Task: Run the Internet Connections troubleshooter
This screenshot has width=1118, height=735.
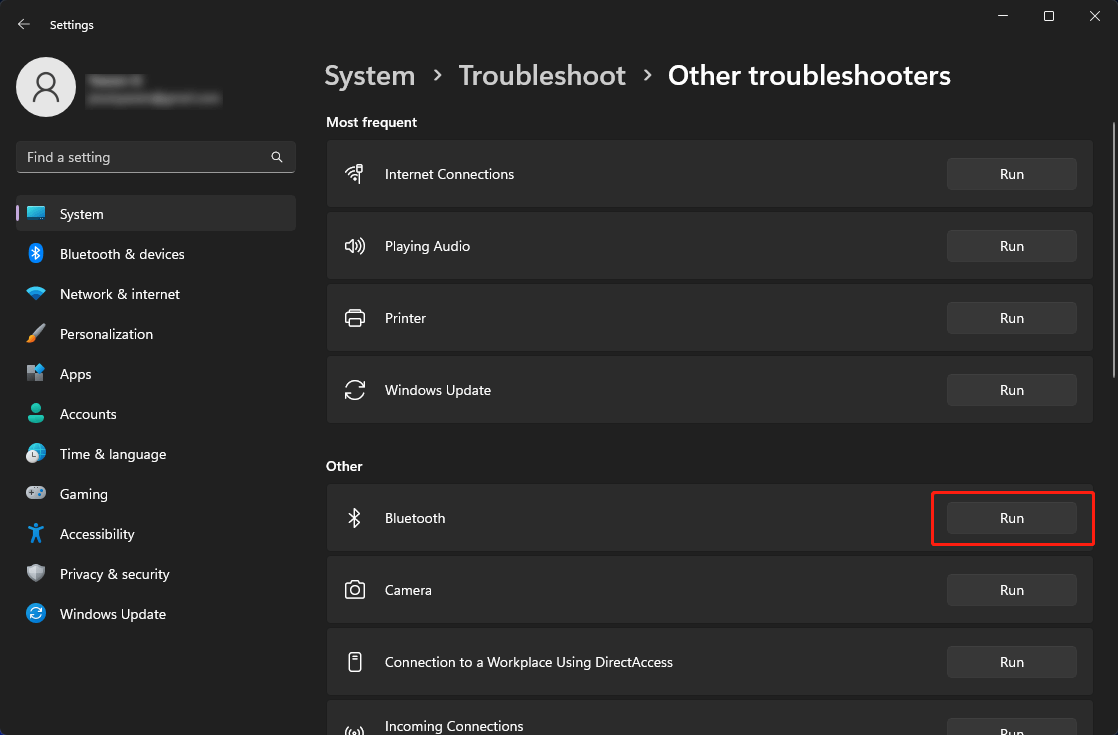Action: tap(1011, 174)
